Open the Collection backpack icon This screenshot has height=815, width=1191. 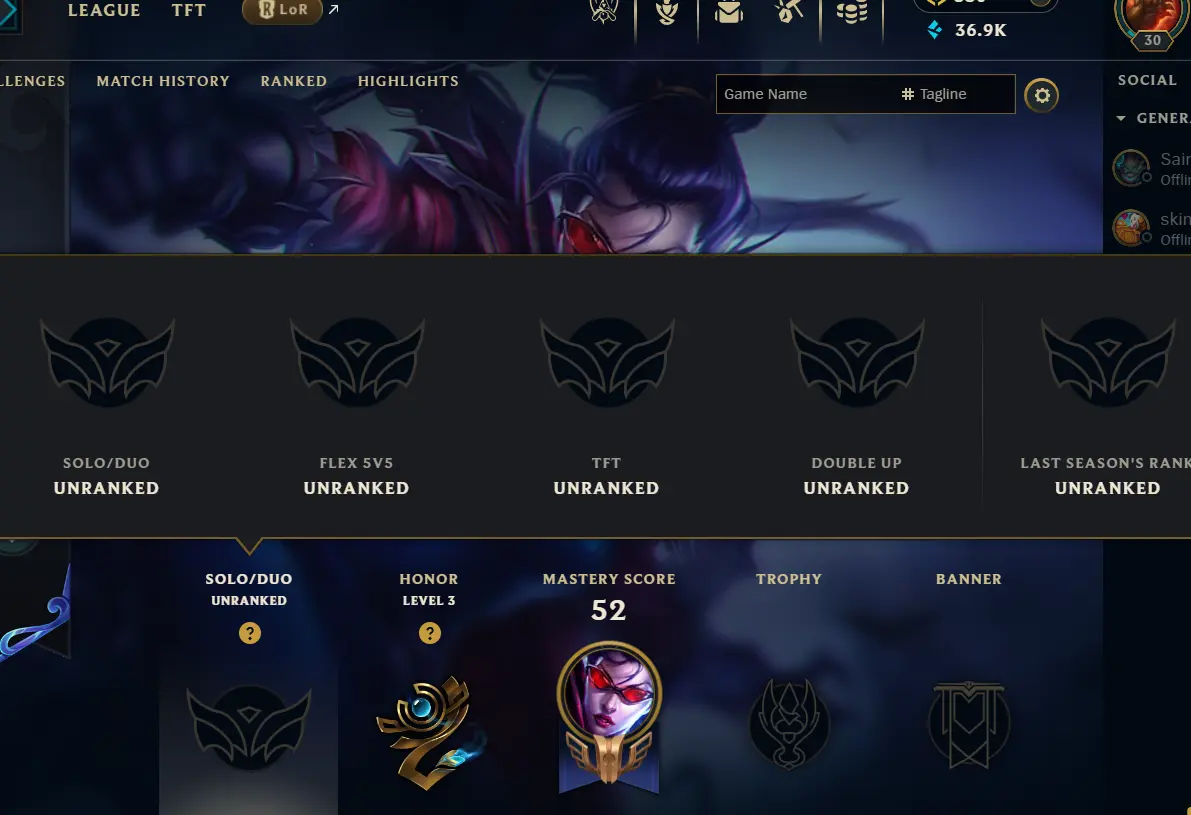pyautogui.click(x=728, y=11)
